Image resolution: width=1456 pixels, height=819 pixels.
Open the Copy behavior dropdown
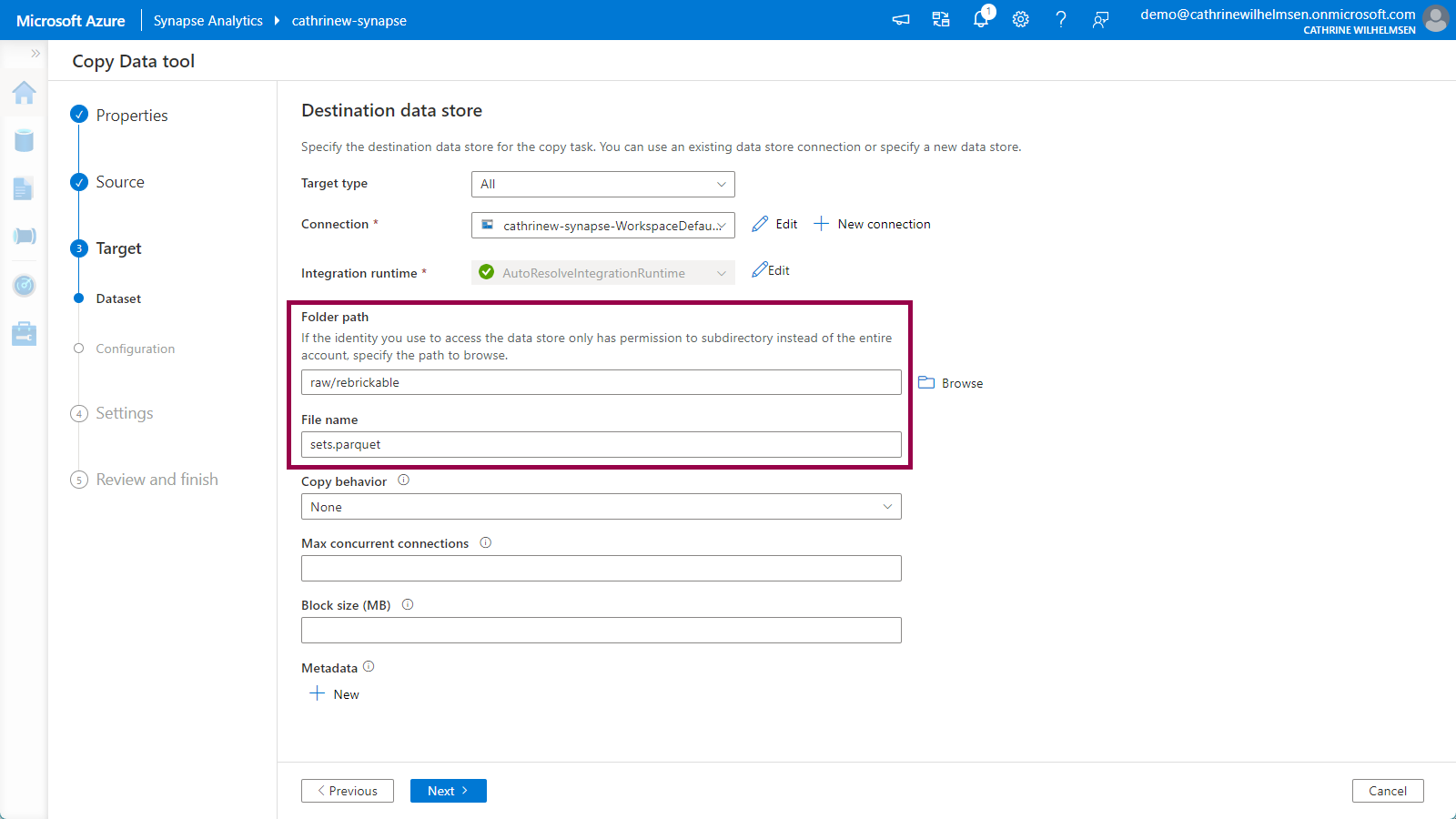(x=601, y=507)
